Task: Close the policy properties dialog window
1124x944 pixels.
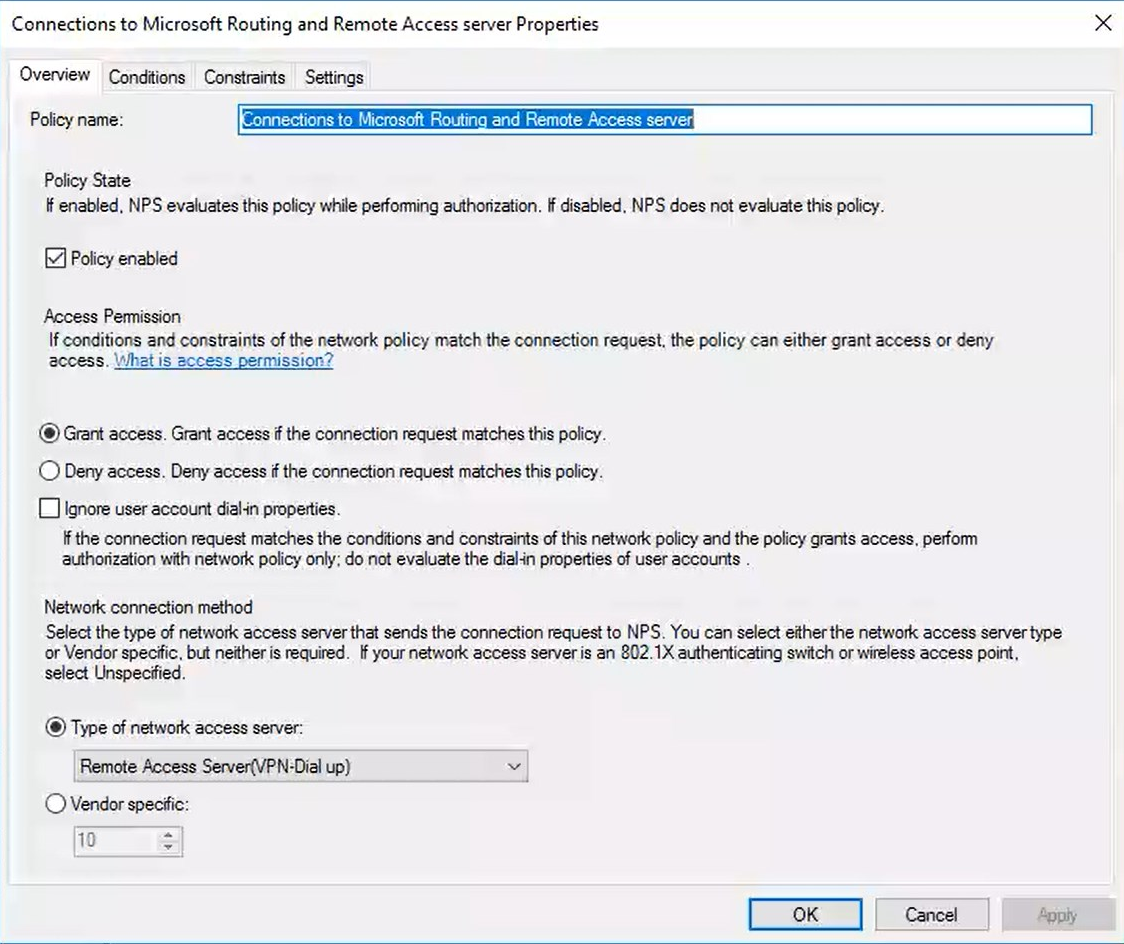Action: pos(1102,23)
